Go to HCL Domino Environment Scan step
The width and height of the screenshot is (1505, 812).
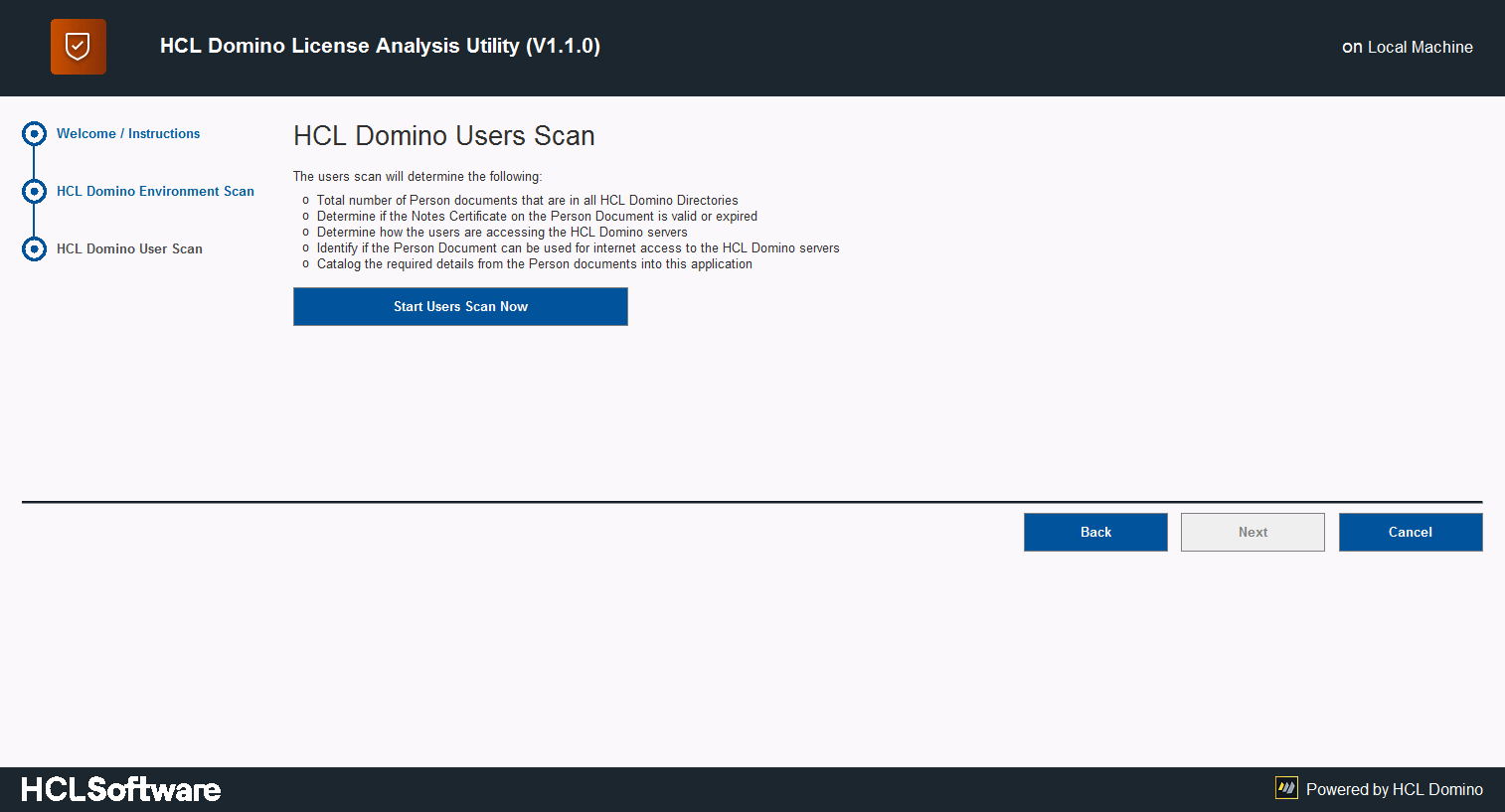pos(155,191)
